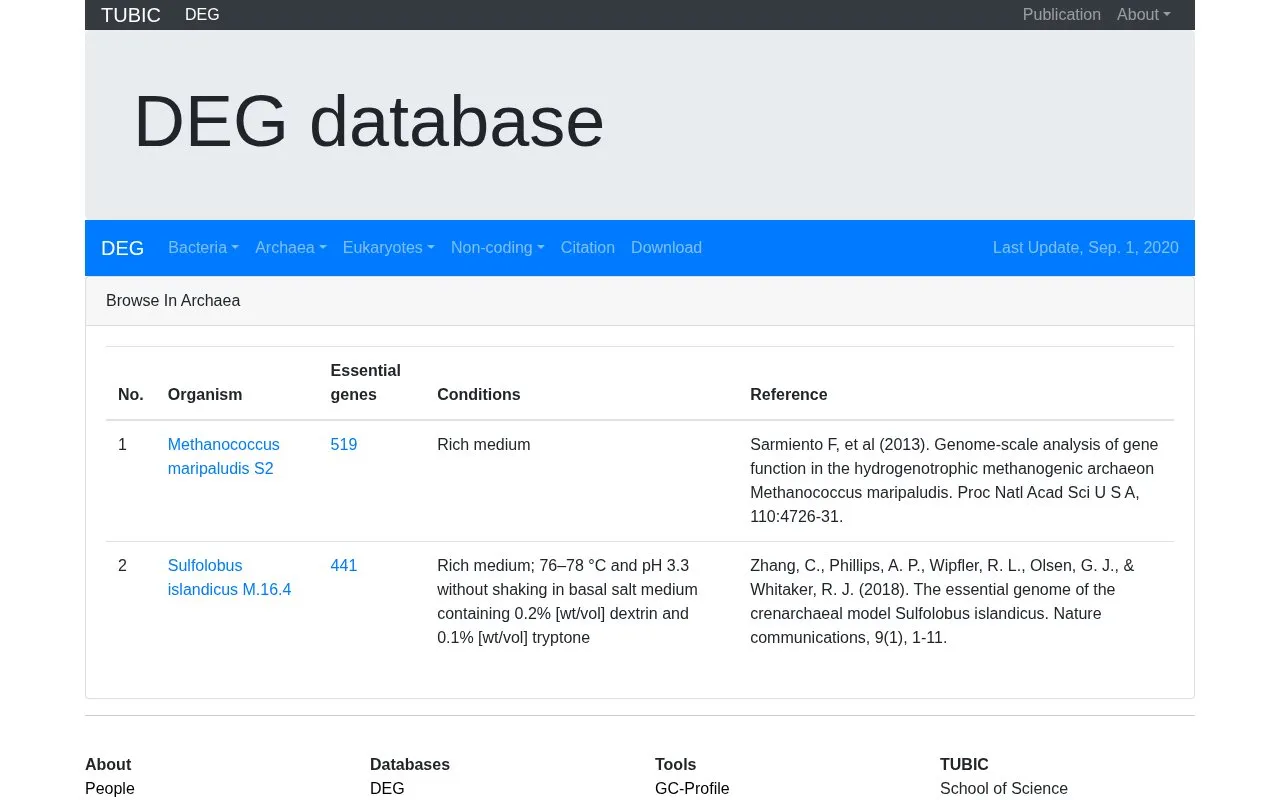This screenshot has width=1280, height=800.
Task: Click the Sulfolobus 76–78 °C conditions cell
Action: [567, 601]
